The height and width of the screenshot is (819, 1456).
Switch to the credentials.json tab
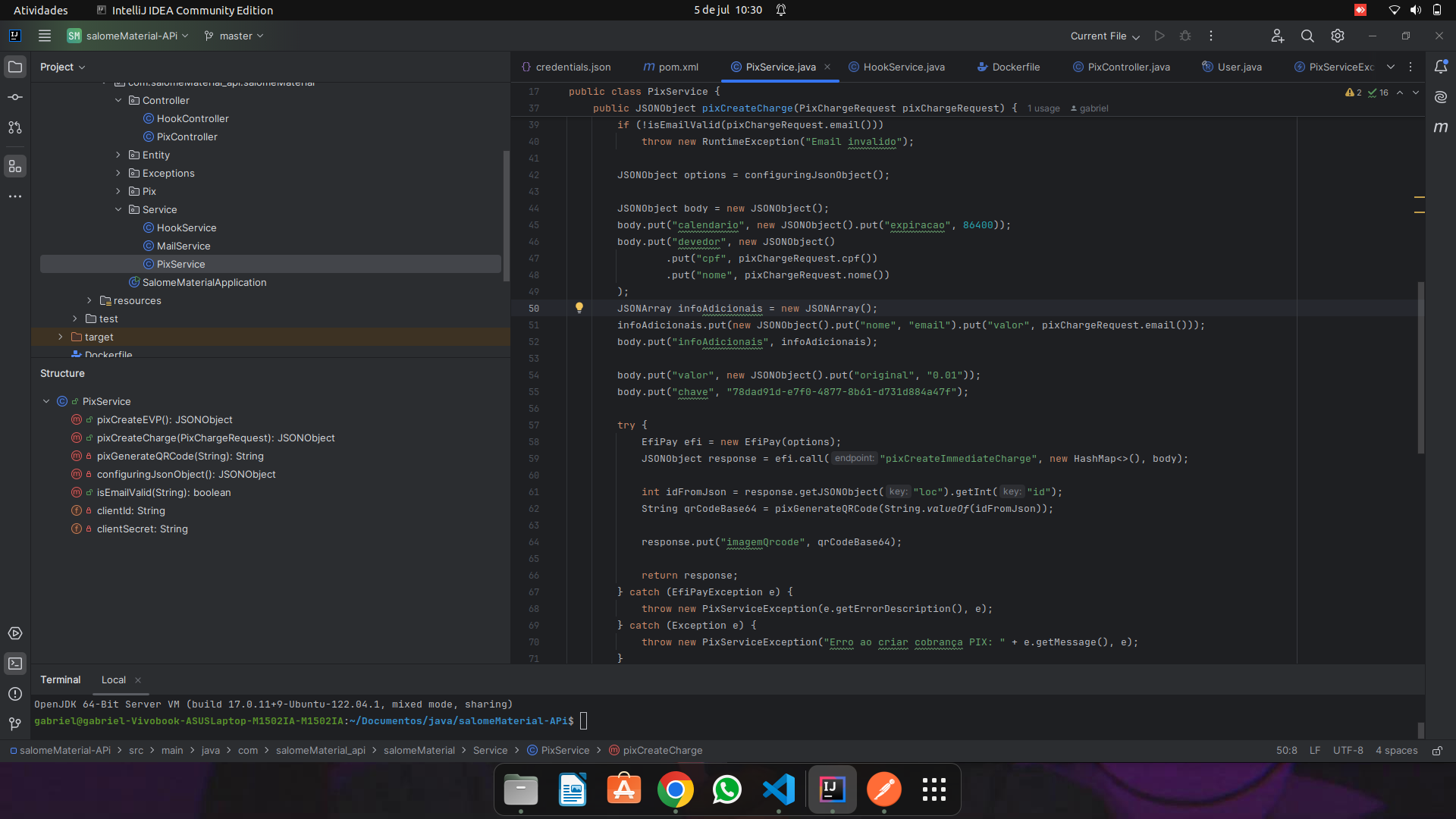pos(566,67)
